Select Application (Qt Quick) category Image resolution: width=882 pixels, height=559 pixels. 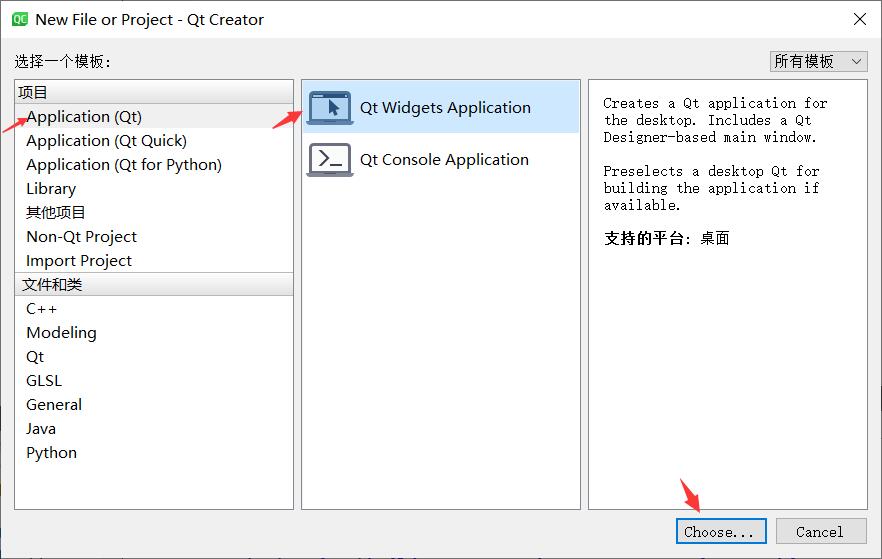[106, 141]
